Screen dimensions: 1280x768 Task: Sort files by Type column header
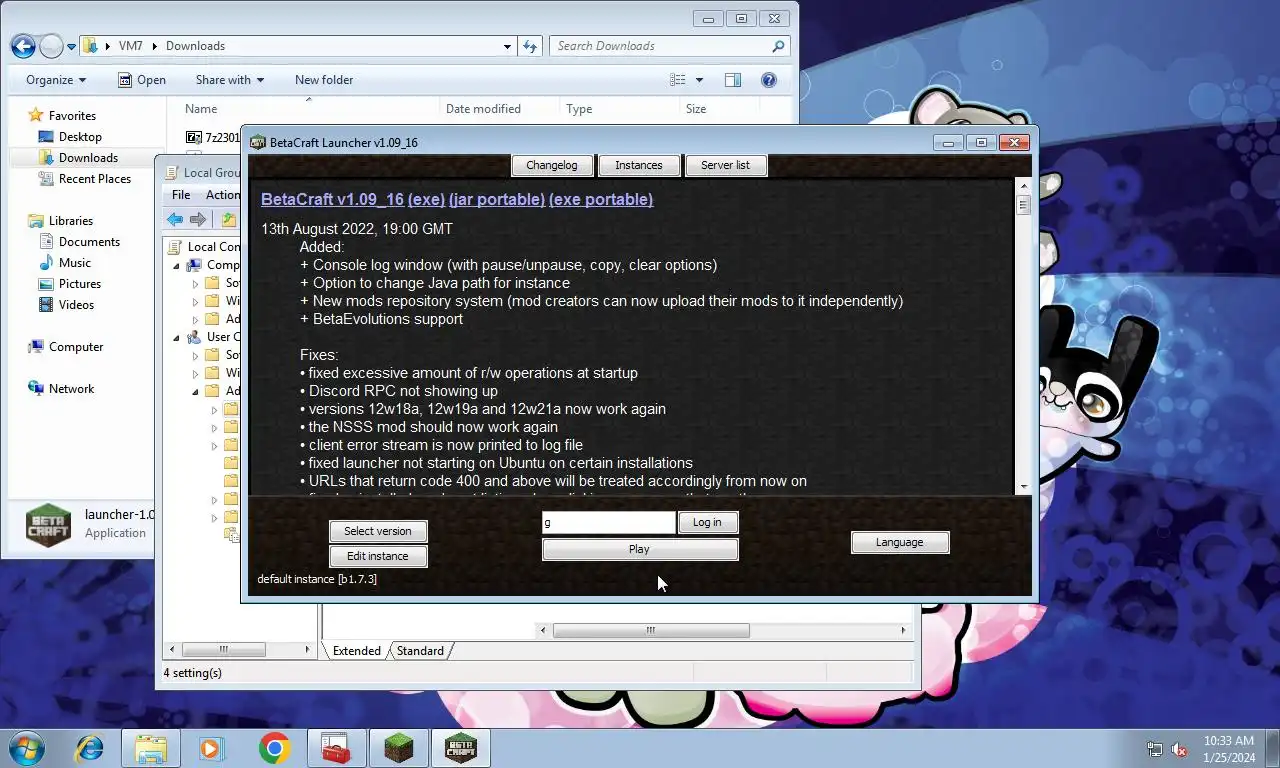[x=620, y=109]
